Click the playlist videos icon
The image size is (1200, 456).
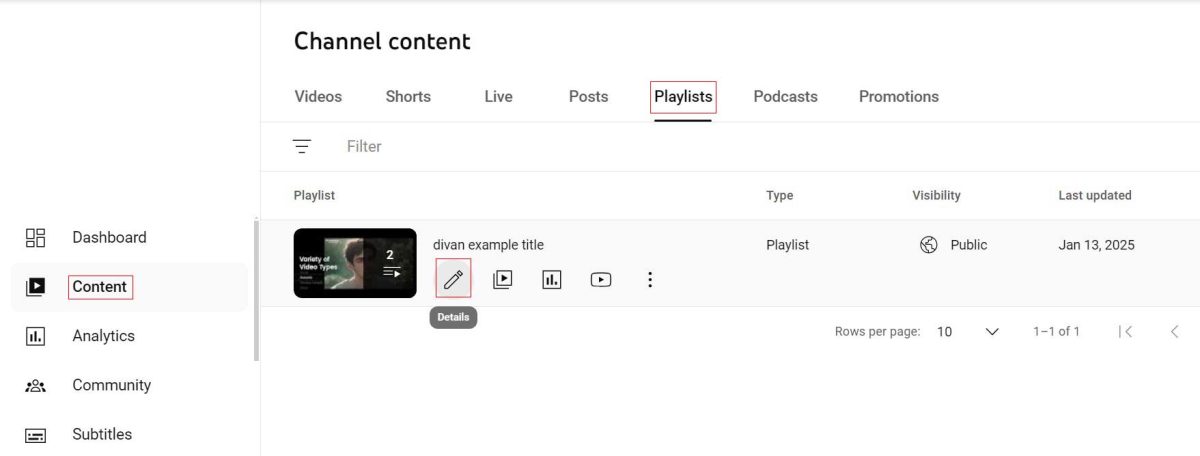pyautogui.click(x=502, y=280)
